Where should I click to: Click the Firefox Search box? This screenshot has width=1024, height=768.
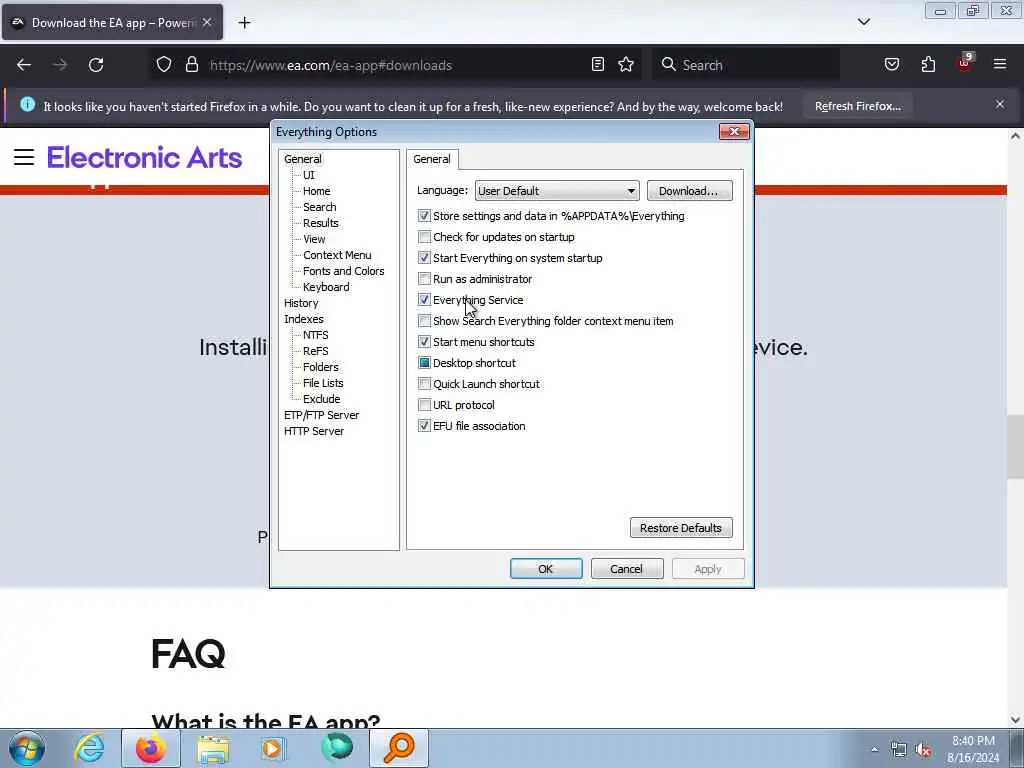[745, 65]
